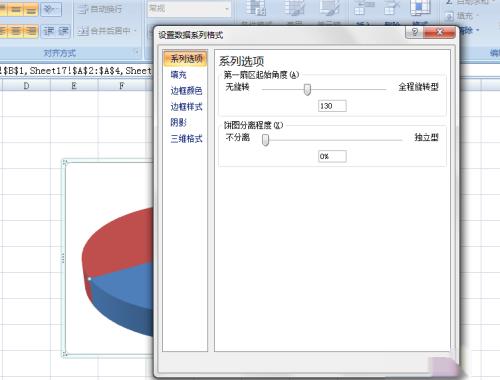Click the pie explosion slider handle
Viewport: 500px width, 380px height.
point(265,140)
